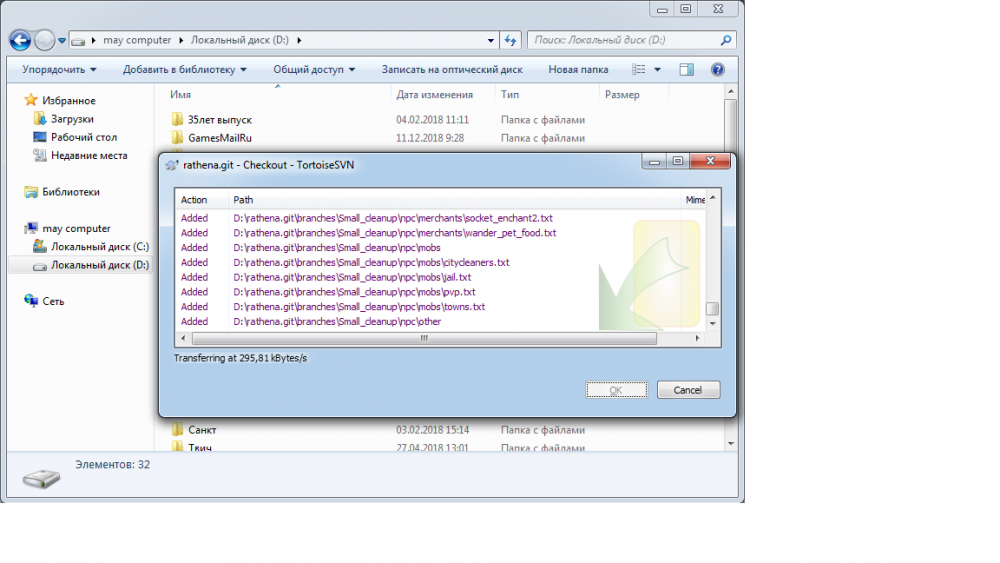Open the Общий доступ dropdown
The width and height of the screenshot is (1000, 563).
coord(314,70)
